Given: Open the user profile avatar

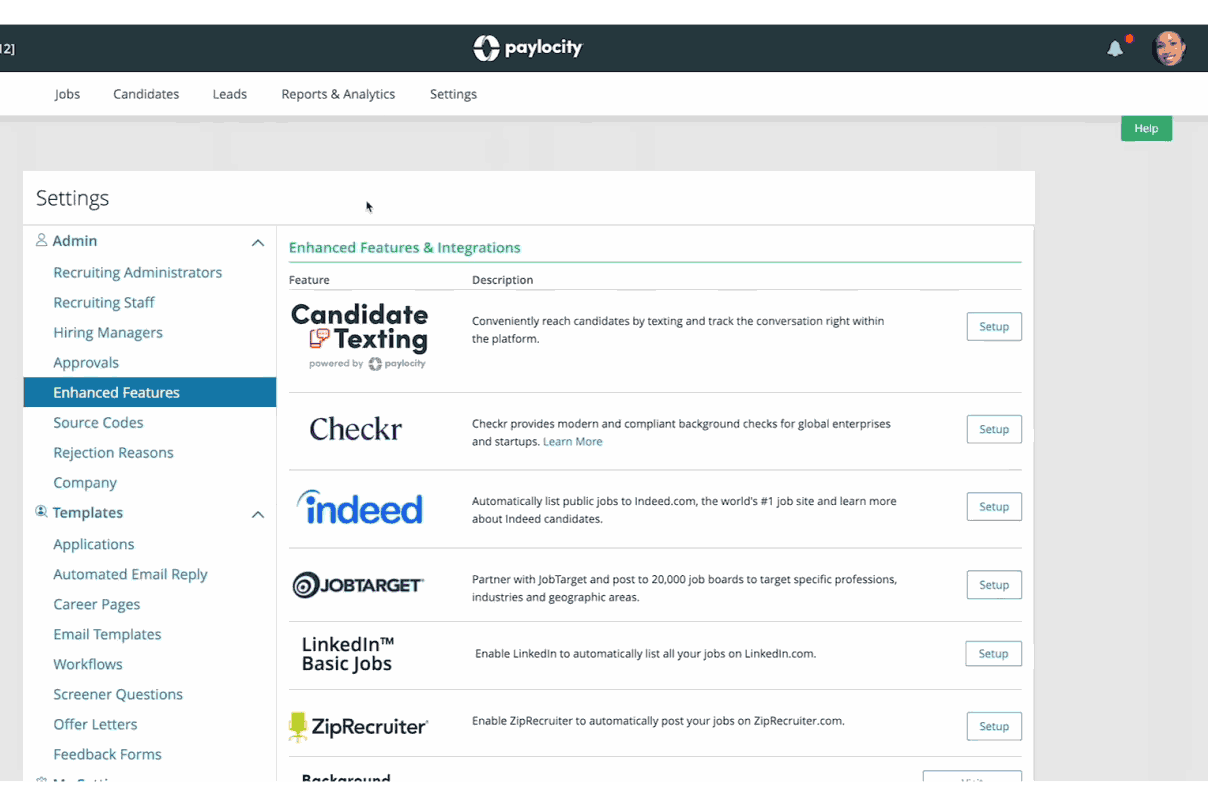Looking at the screenshot, I should click(x=1169, y=47).
